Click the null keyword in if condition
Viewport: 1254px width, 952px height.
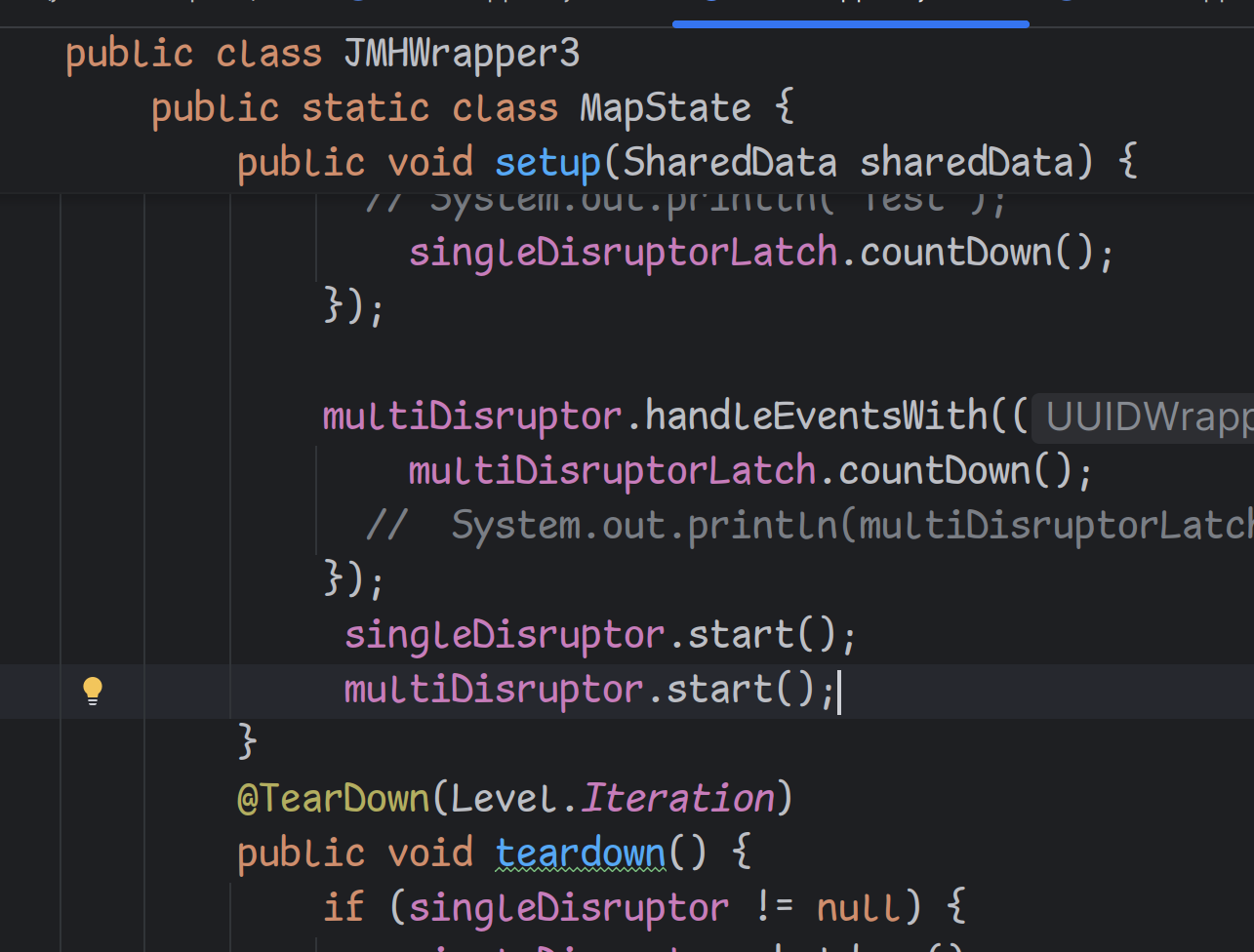pos(859,908)
